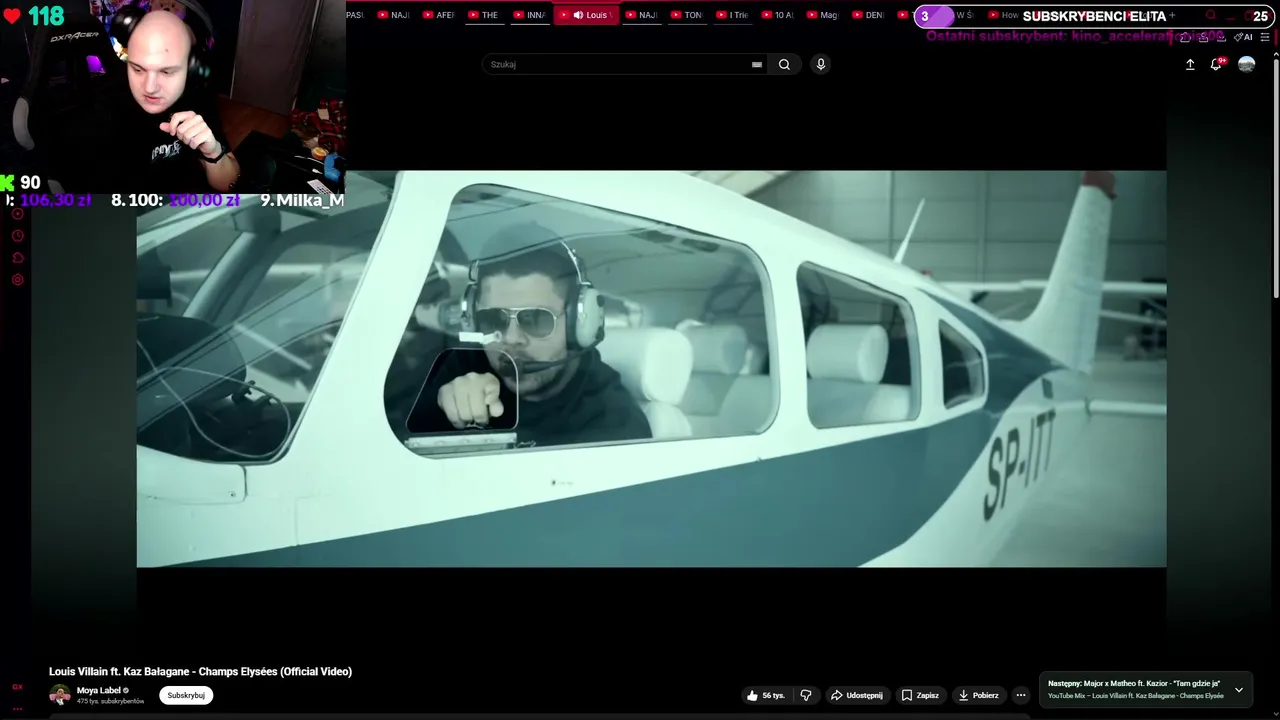Click the video player frame
Screen dimensions: 1280x720
pos(651,369)
